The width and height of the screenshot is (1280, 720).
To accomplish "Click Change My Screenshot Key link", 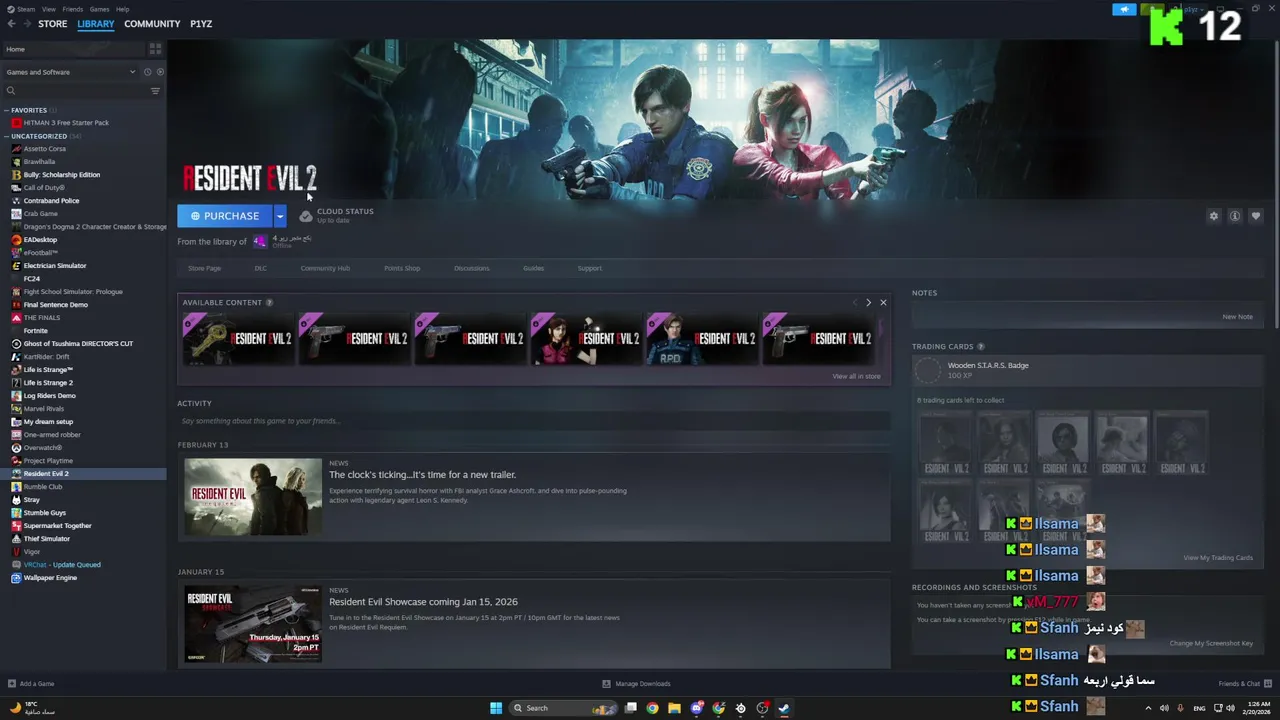I will pos(1211,643).
